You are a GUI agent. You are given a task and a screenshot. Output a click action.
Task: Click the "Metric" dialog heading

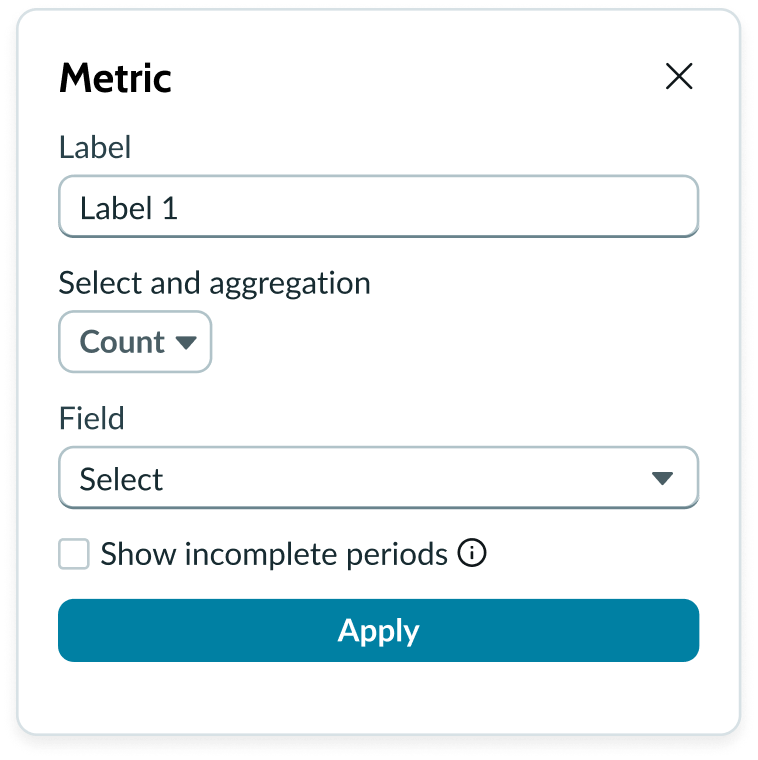coord(115,78)
